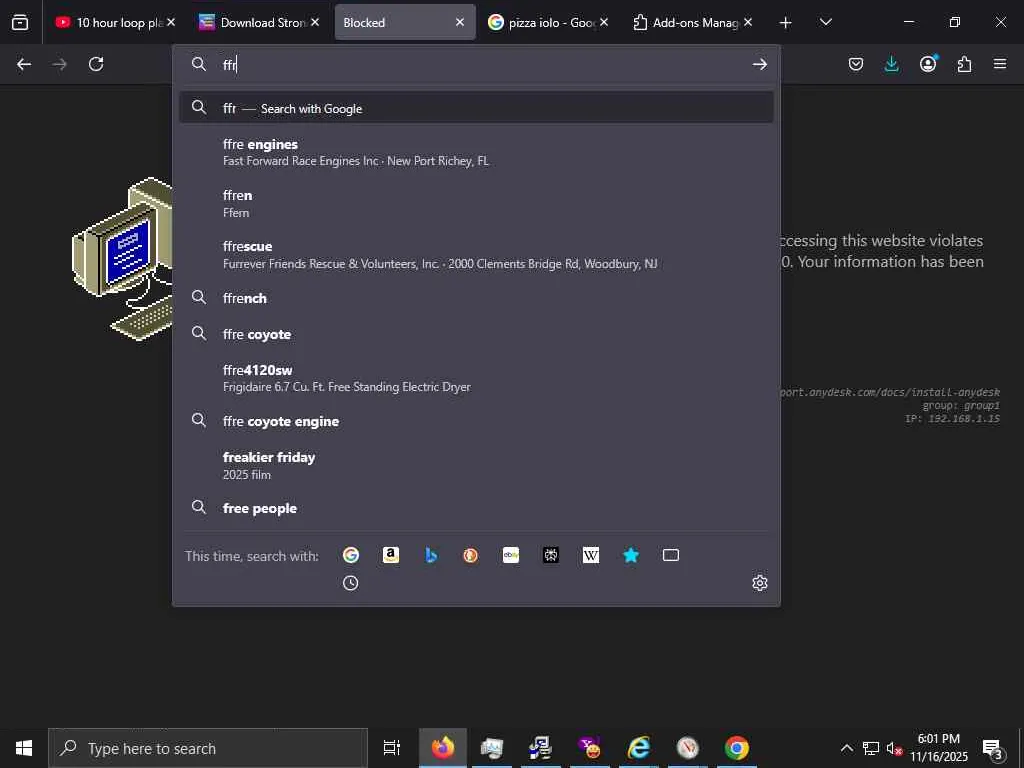This screenshot has height=768, width=1024.
Task: Open the Firefox application menu
Action: (x=1000, y=64)
